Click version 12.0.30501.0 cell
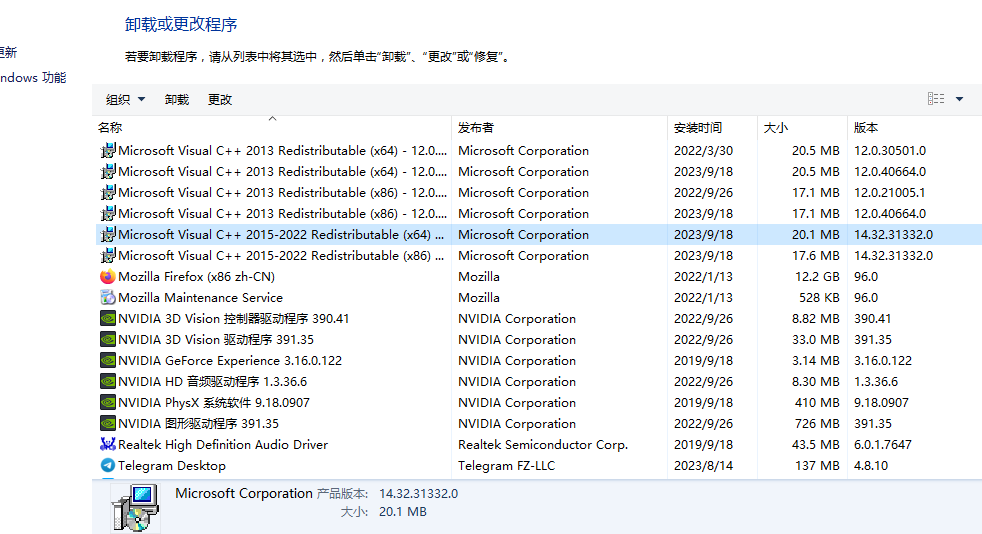982x534 pixels. pyautogui.click(x=890, y=150)
